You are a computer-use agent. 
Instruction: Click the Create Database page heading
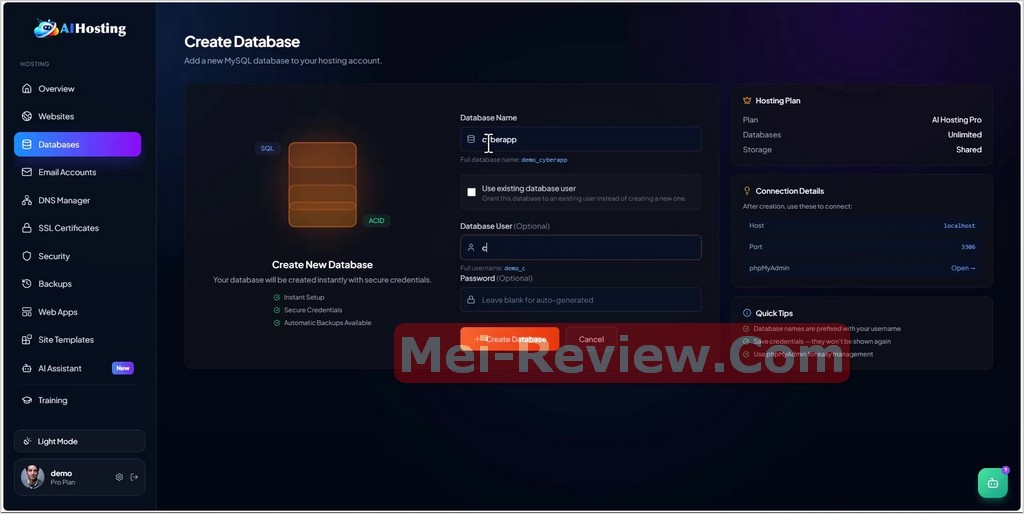click(x=242, y=42)
